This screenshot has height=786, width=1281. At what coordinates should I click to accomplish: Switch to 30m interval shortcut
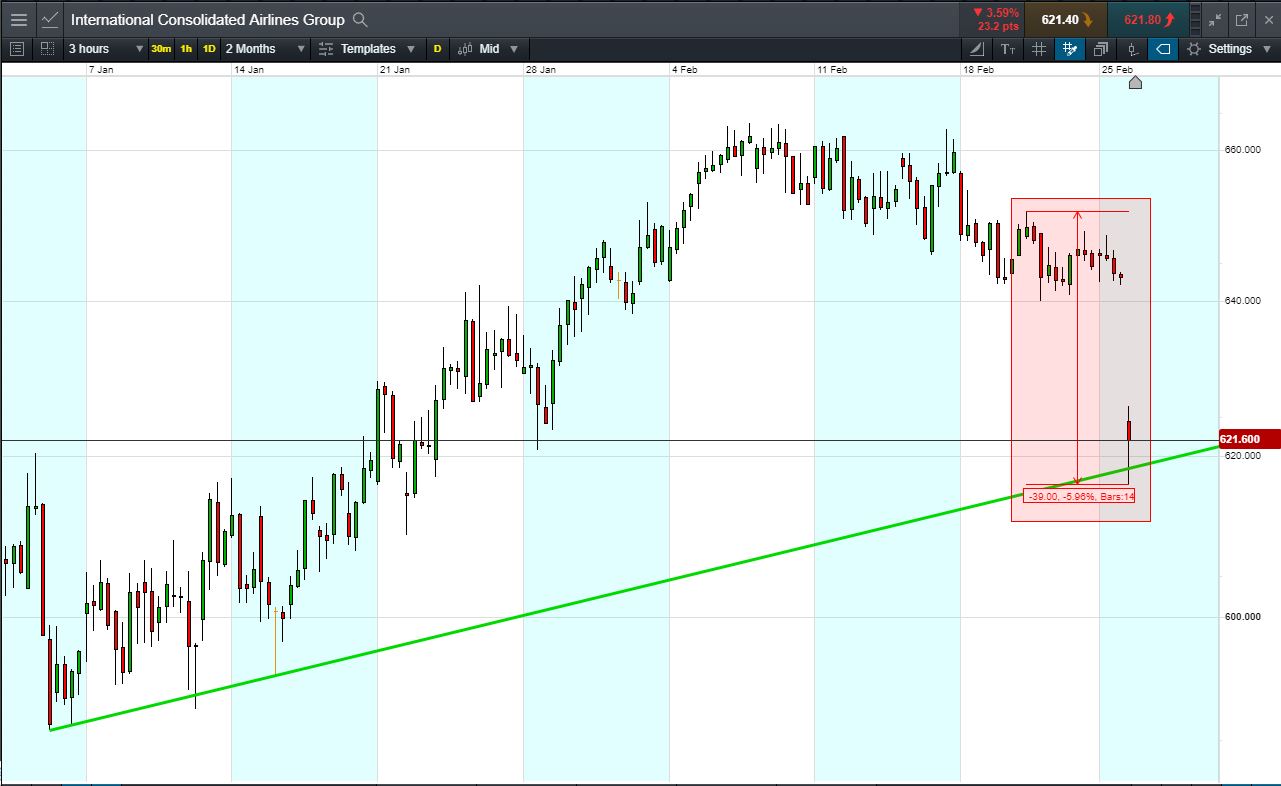161,48
